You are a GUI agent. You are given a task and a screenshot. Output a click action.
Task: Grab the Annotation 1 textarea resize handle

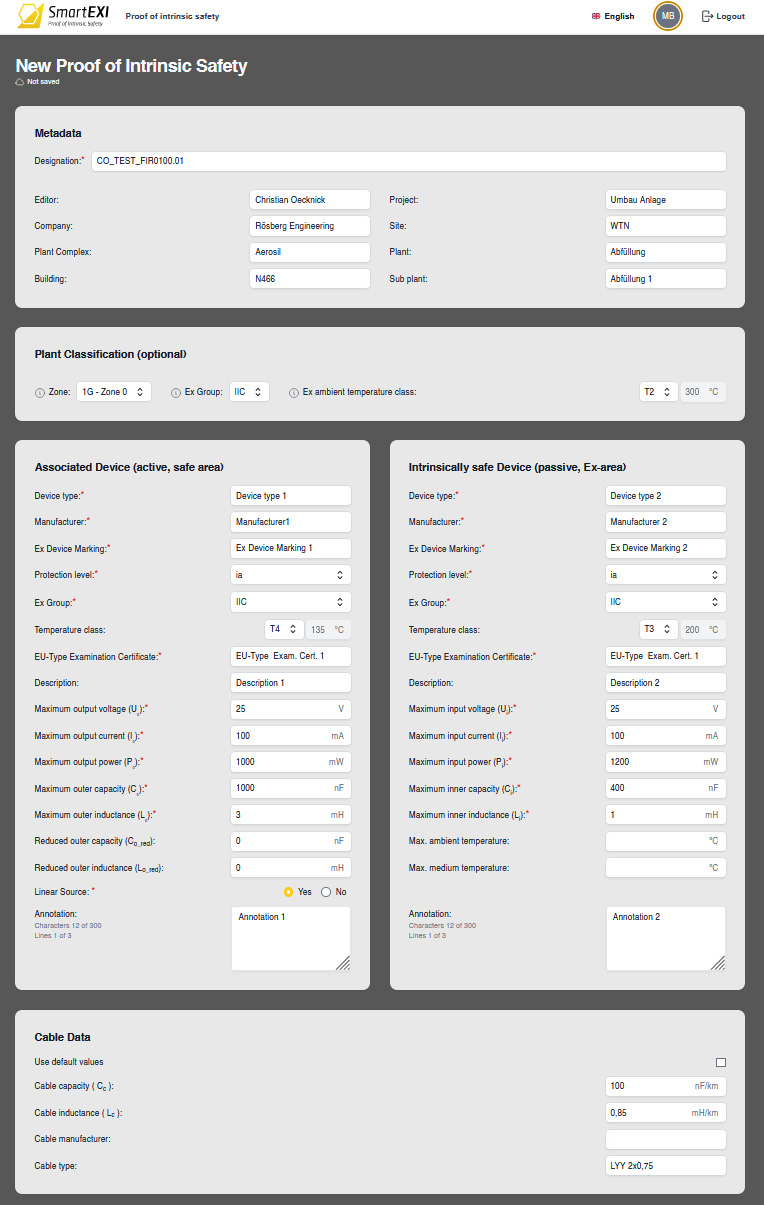(x=343, y=963)
